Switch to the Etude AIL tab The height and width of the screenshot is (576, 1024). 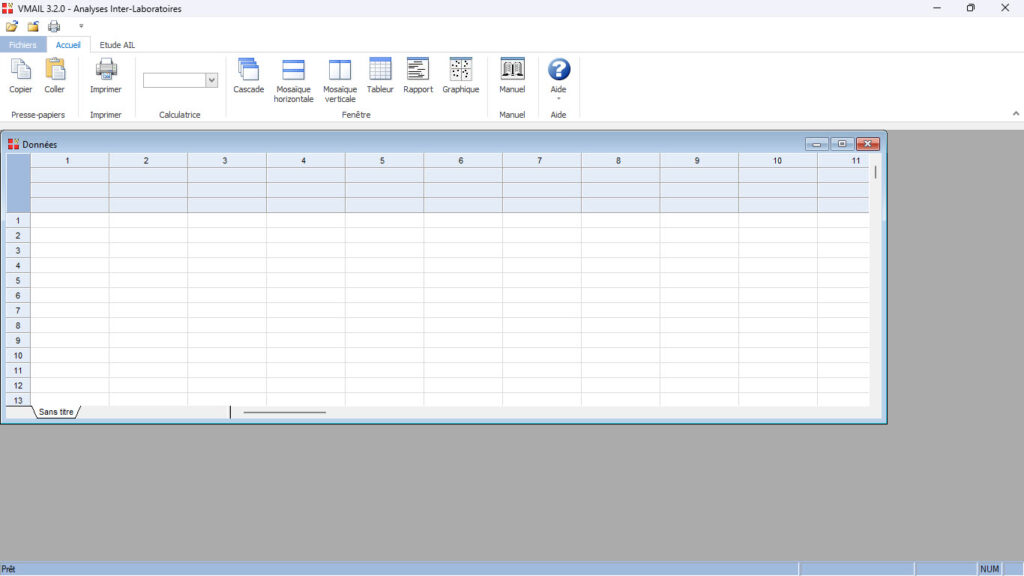[x=117, y=45]
